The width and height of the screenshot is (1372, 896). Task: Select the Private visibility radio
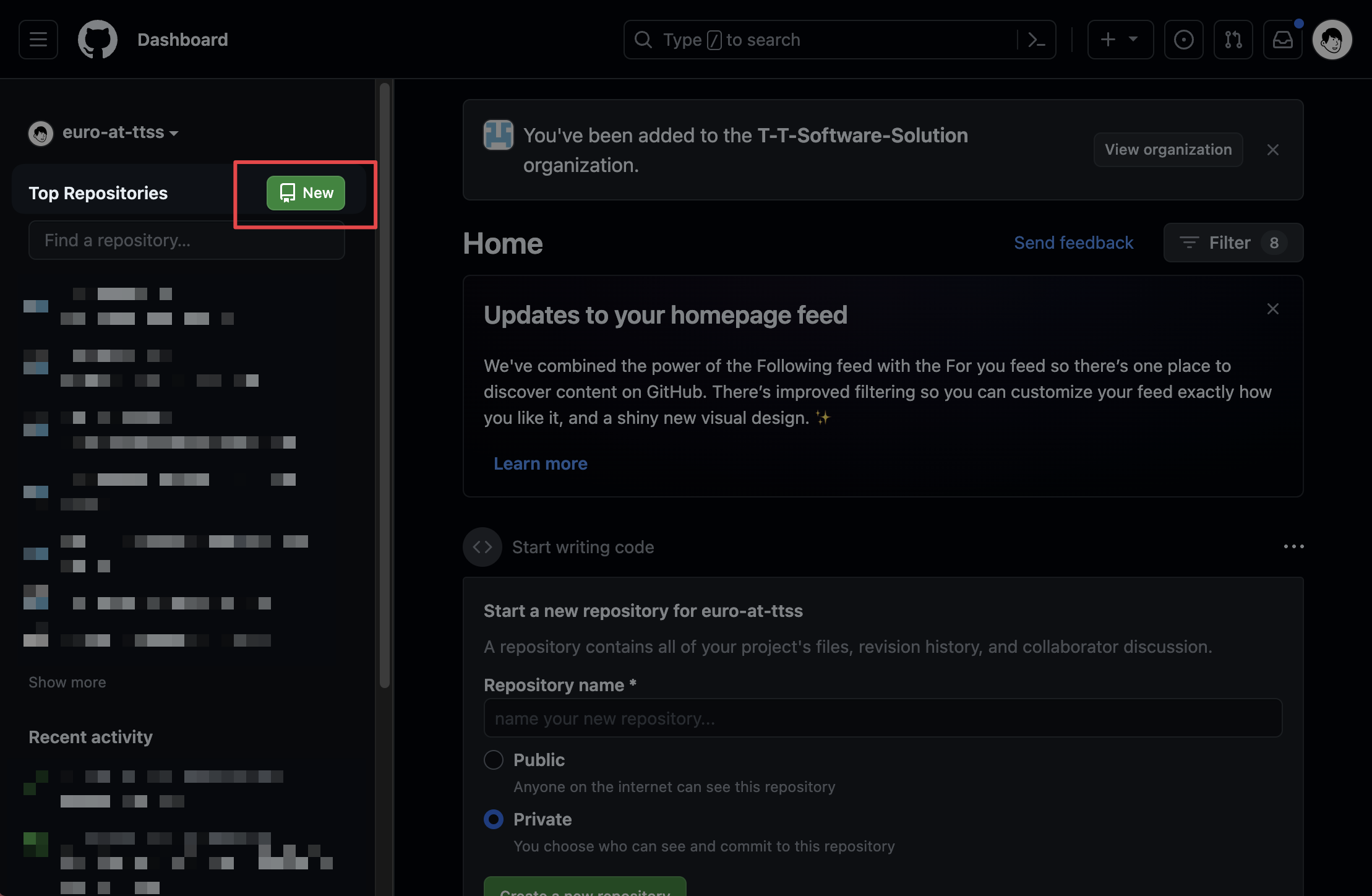point(493,819)
